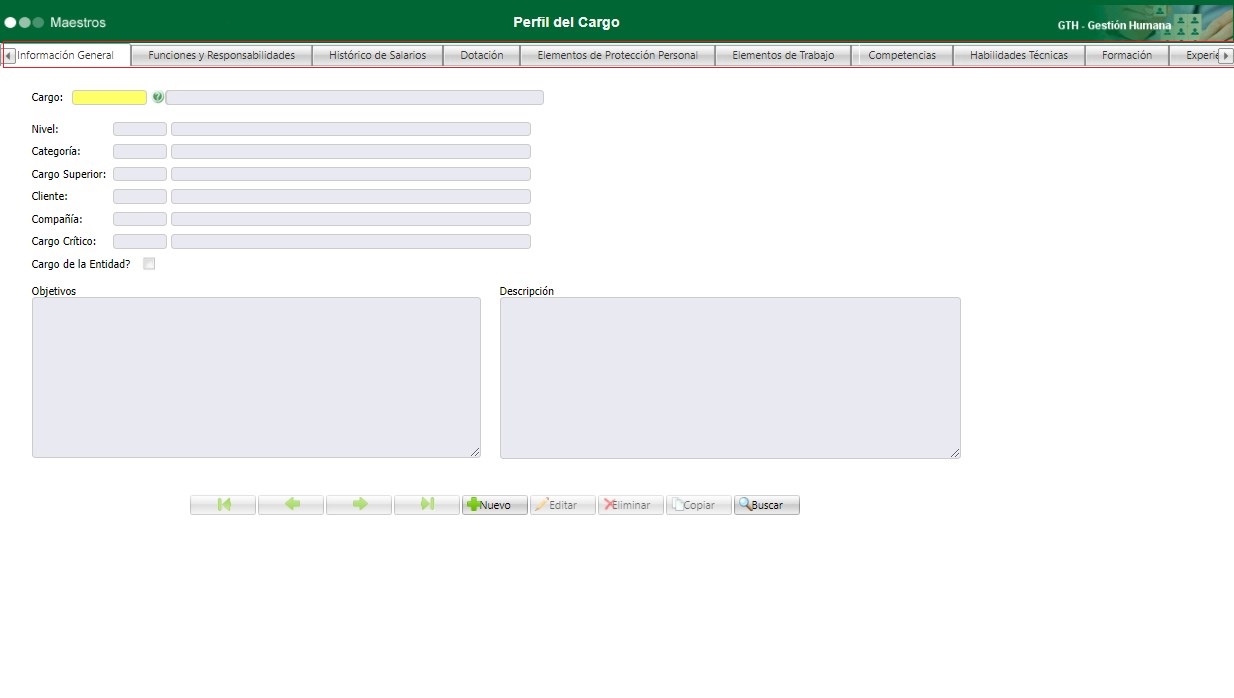Click the GTH Gestión Humana logo icon

pos(1188,24)
